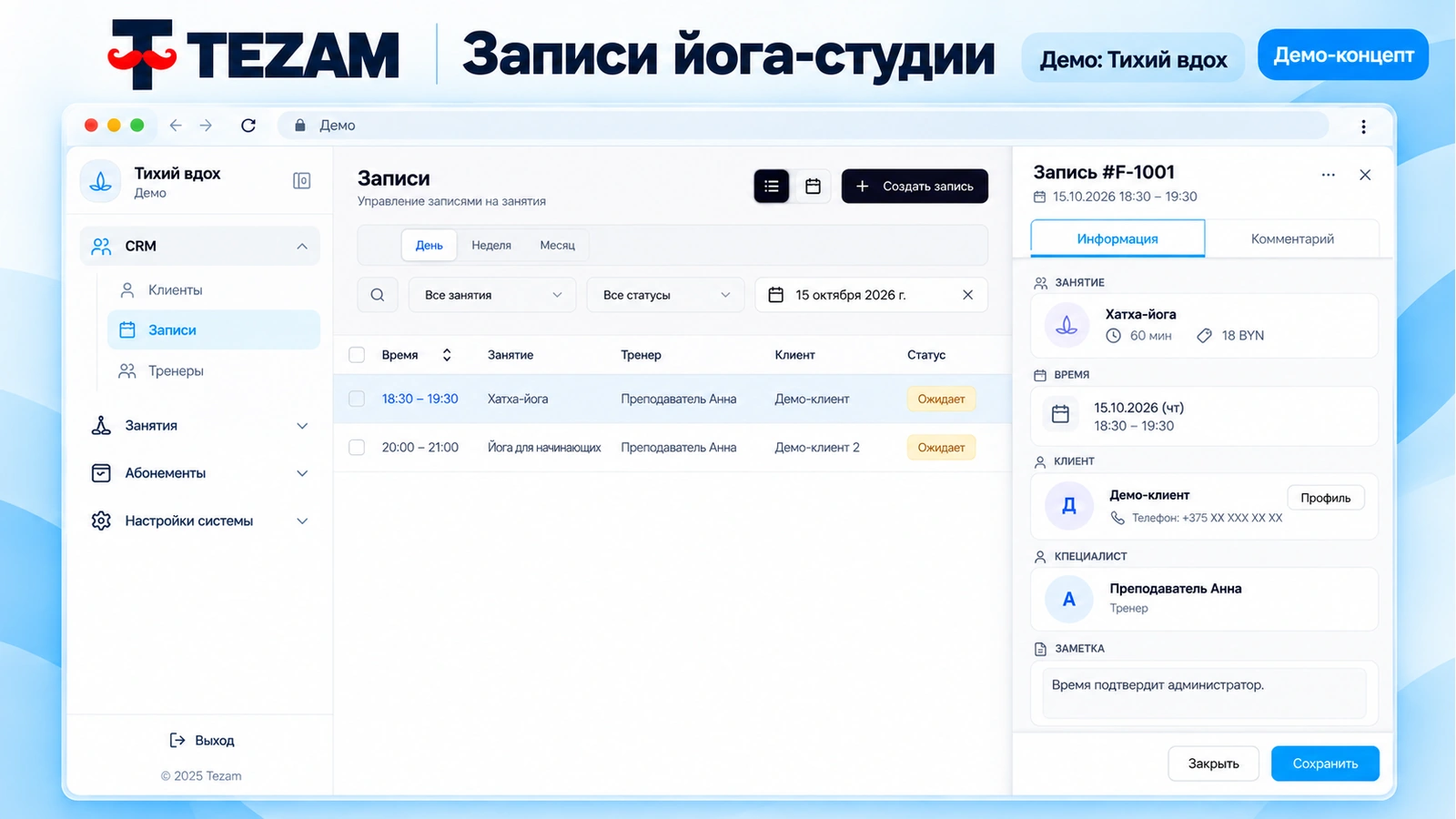
Task: Click the Демо-концепт badge at top
Action: click(x=1343, y=56)
